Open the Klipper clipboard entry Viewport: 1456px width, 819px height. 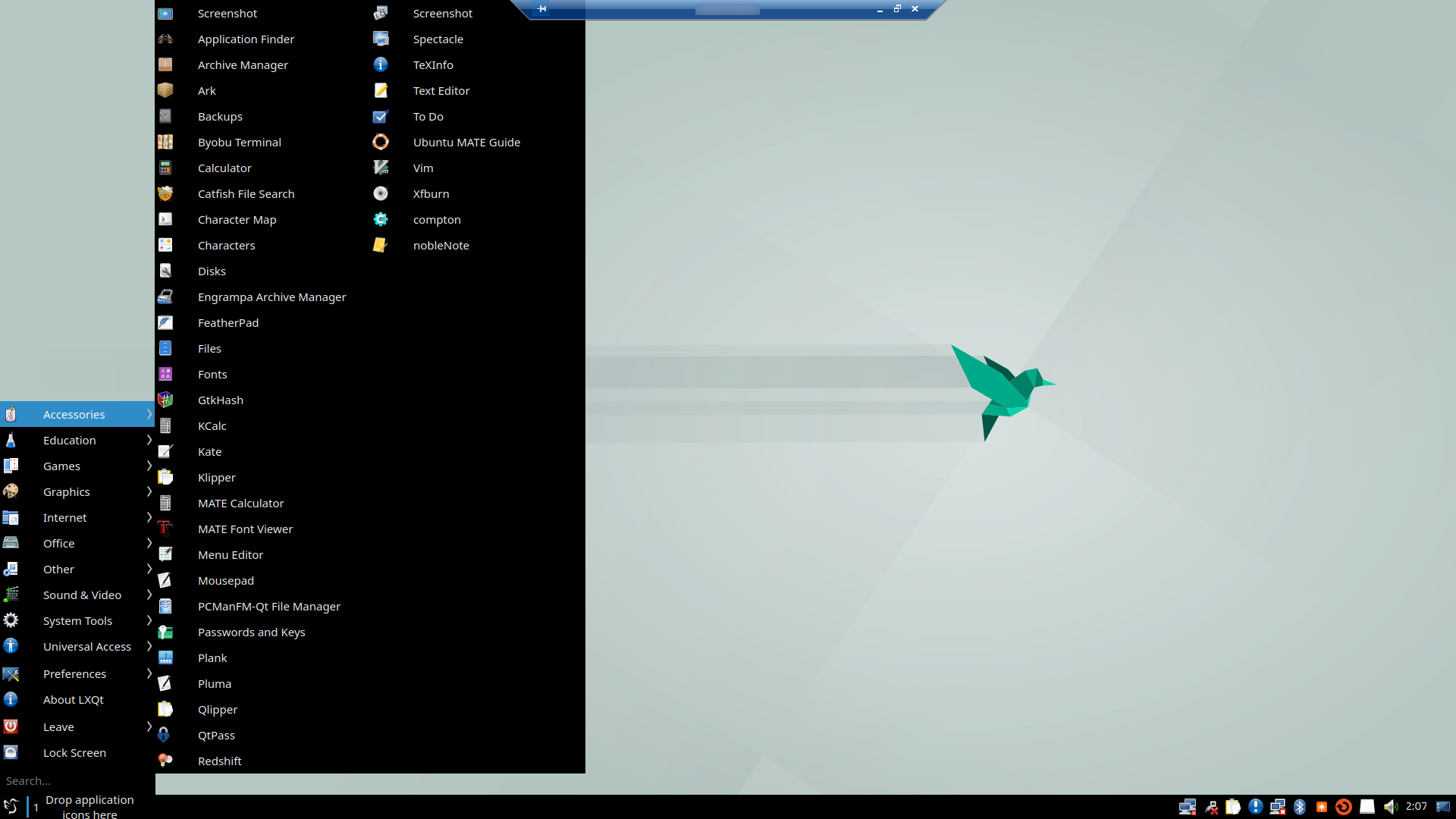pos(262,478)
